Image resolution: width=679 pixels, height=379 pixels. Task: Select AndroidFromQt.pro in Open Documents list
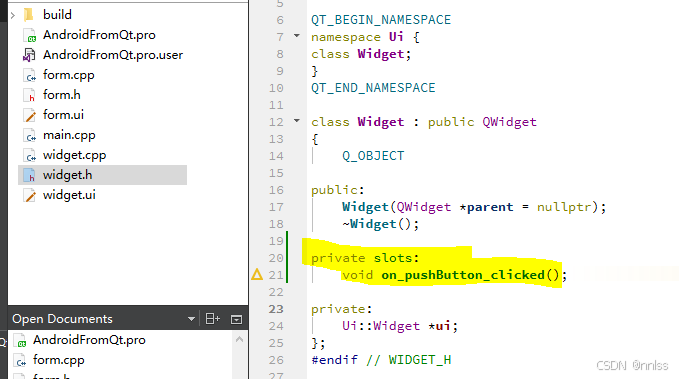click(x=89, y=340)
